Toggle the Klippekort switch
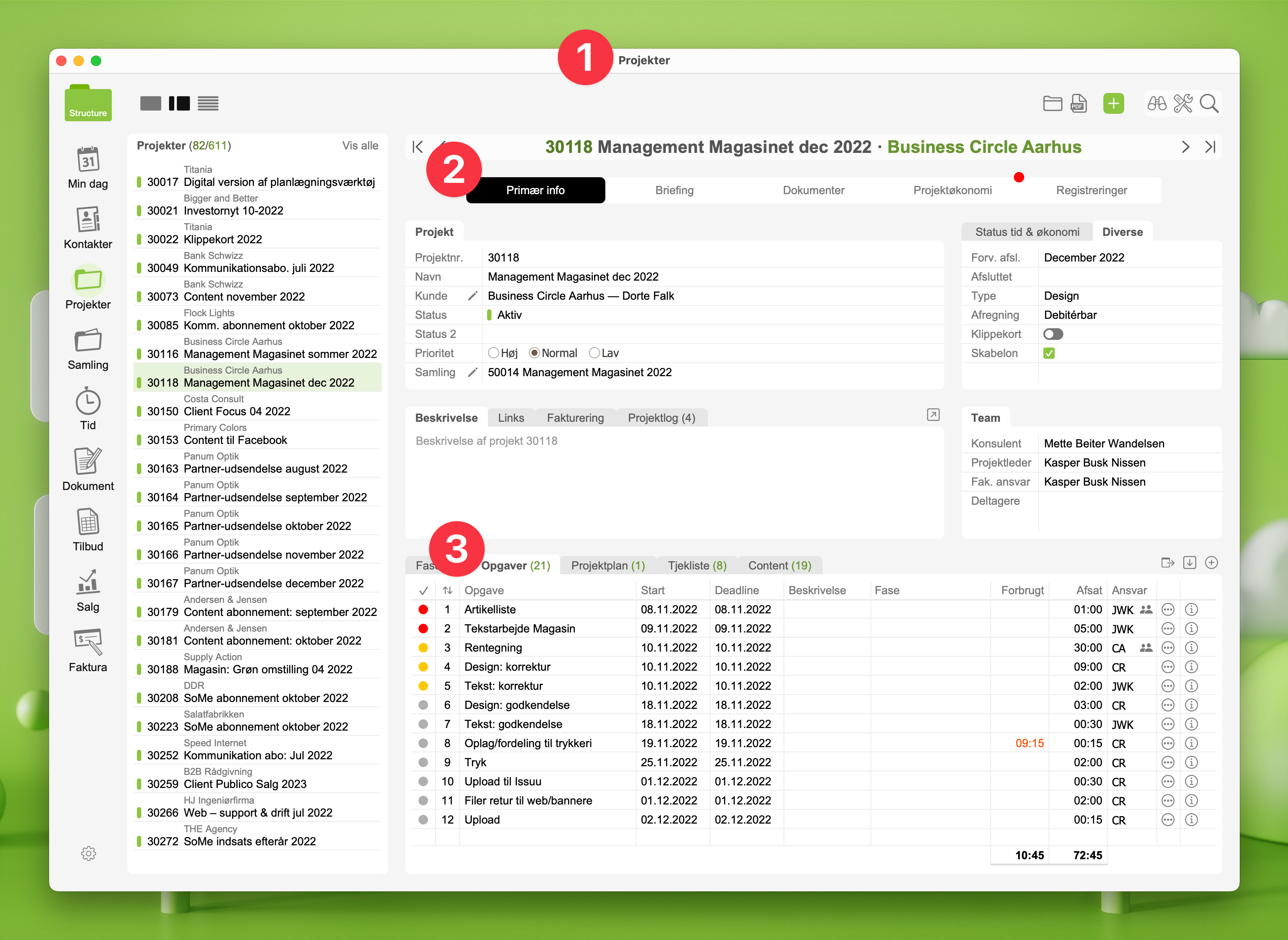 tap(1053, 334)
